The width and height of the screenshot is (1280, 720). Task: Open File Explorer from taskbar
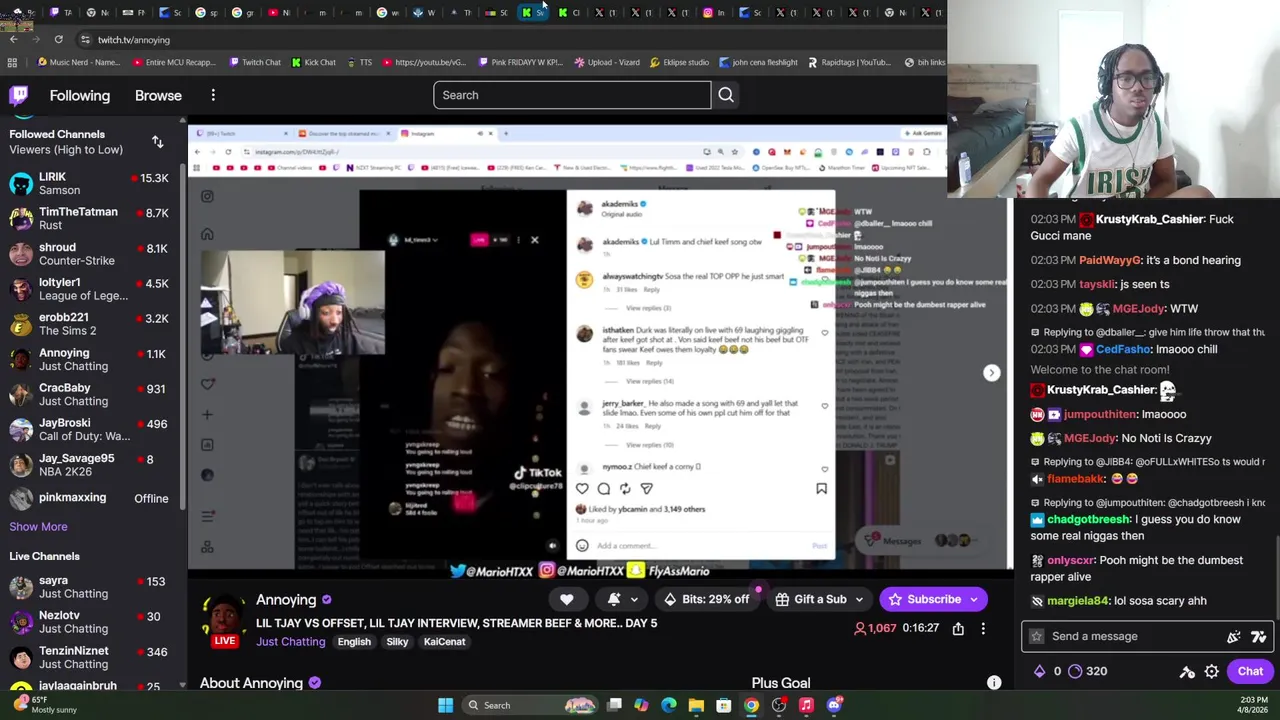tap(696, 705)
